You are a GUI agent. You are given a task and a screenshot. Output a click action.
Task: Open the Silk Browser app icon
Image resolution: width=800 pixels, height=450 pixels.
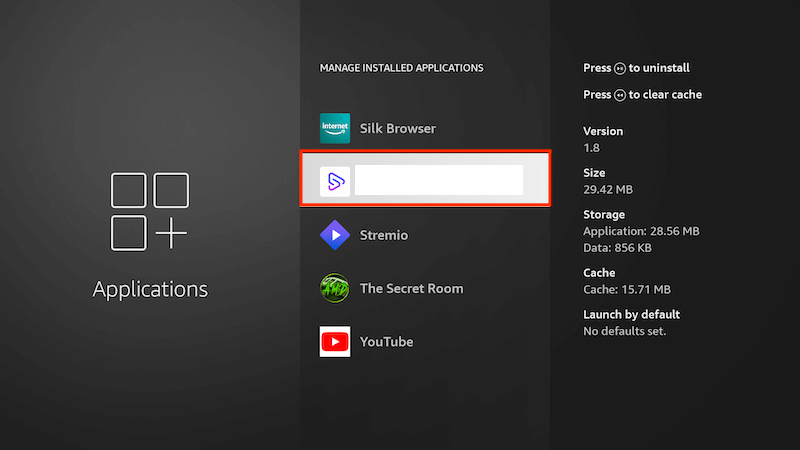(335, 128)
